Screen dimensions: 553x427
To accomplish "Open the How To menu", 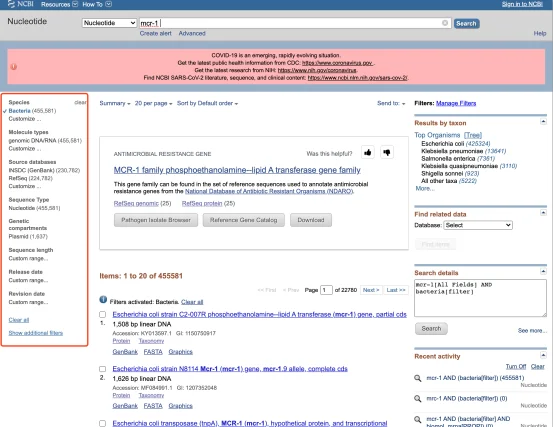I will pos(97,4).
